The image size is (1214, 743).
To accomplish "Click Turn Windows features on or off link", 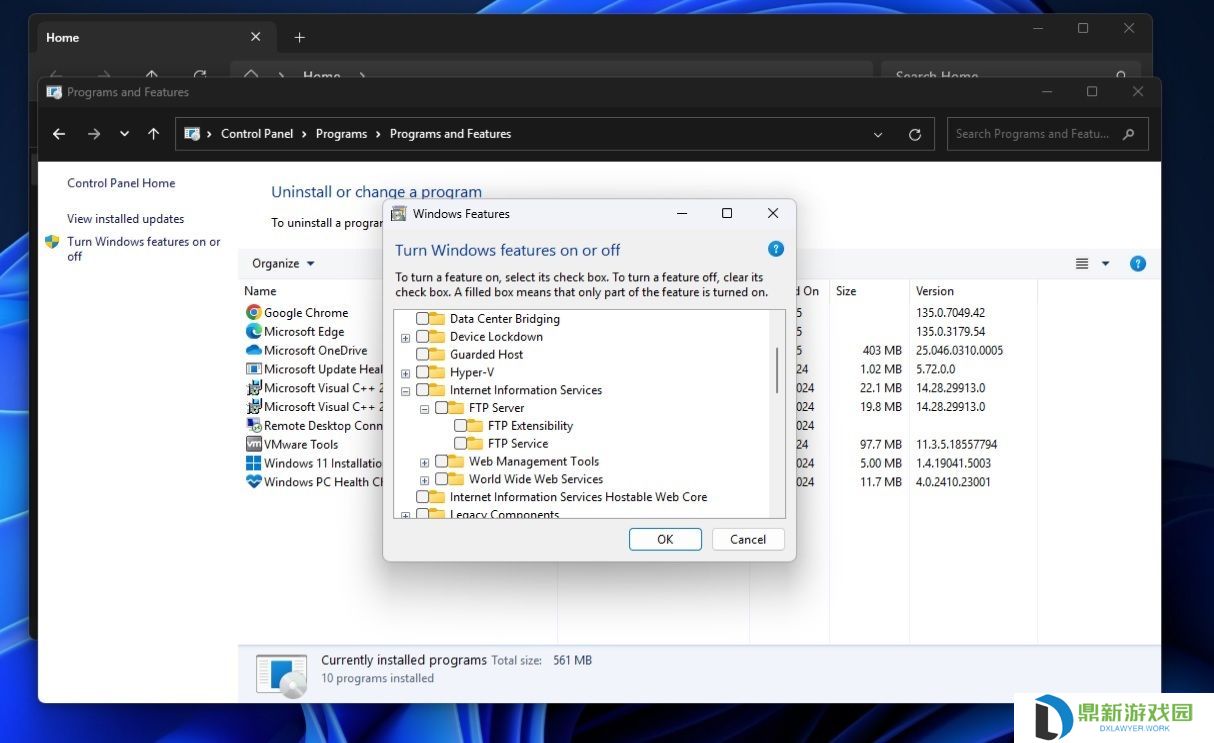I will pos(144,249).
